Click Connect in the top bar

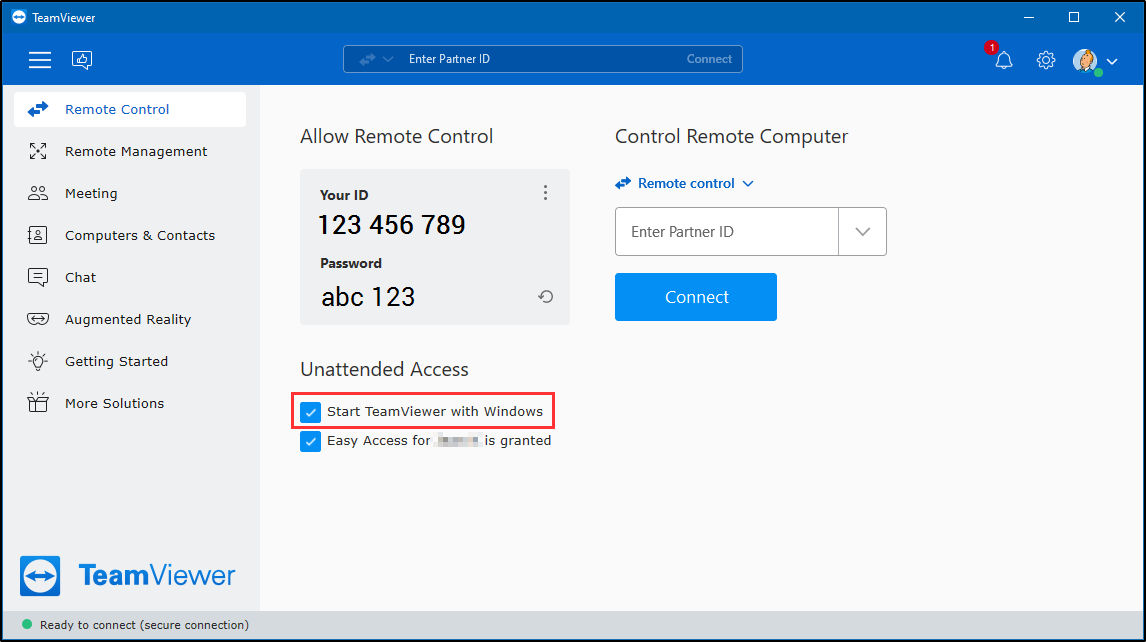coord(709,59)
